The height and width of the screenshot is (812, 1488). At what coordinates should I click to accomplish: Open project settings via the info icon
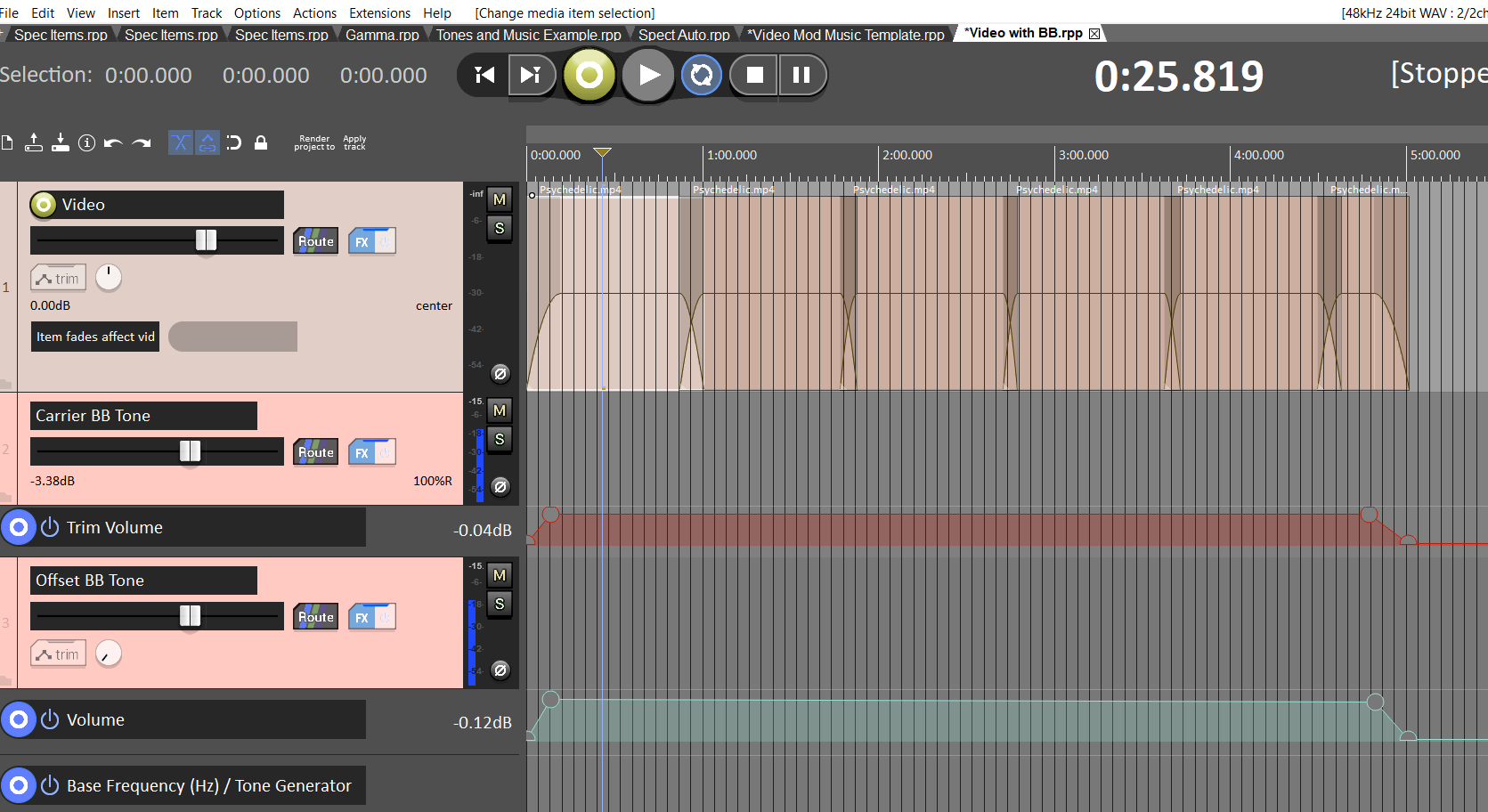86,142
